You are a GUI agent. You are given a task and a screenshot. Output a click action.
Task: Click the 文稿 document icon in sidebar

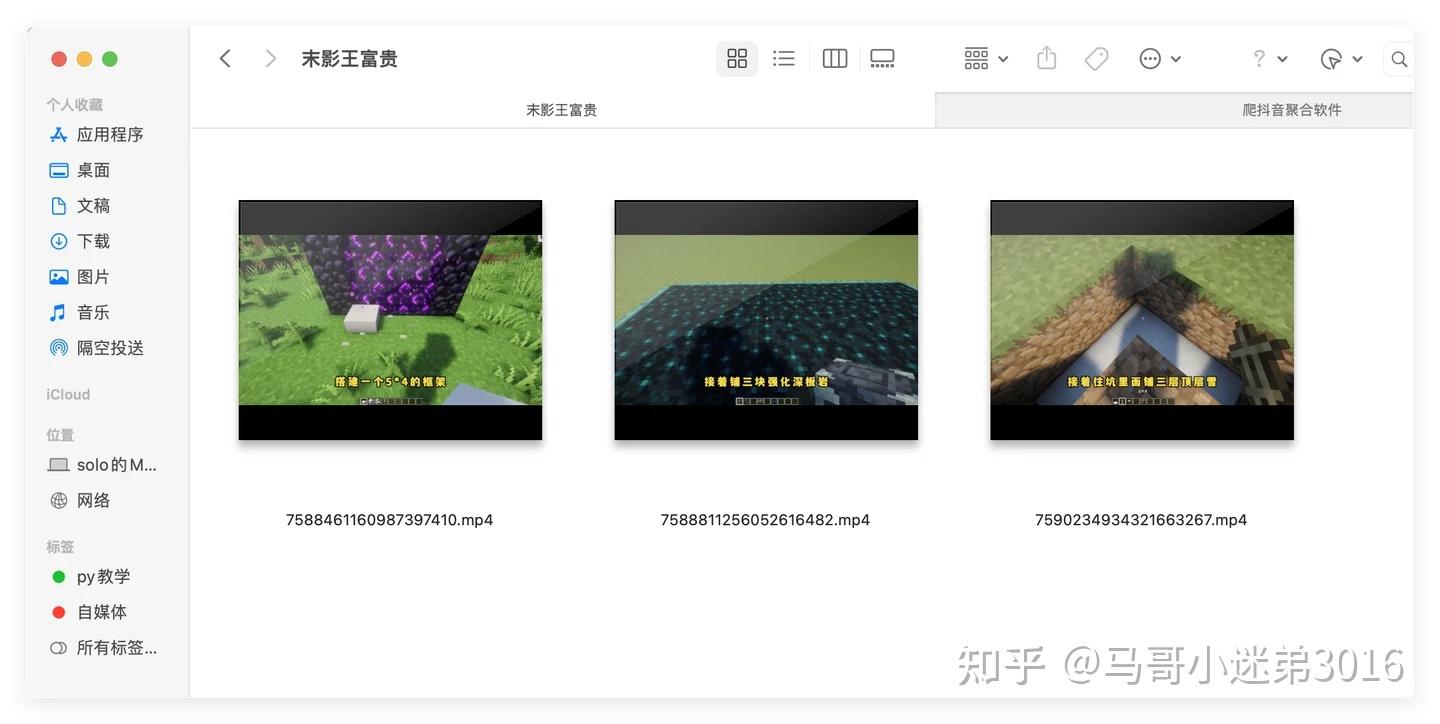pyautogui.click(x=59, y=205)
